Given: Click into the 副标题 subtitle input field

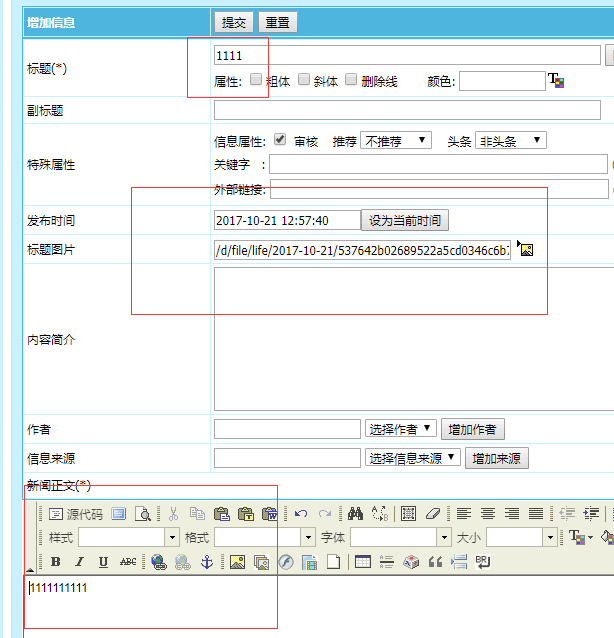Looking at the screenshot, I should pyautogui.click(x=407, y=110).
